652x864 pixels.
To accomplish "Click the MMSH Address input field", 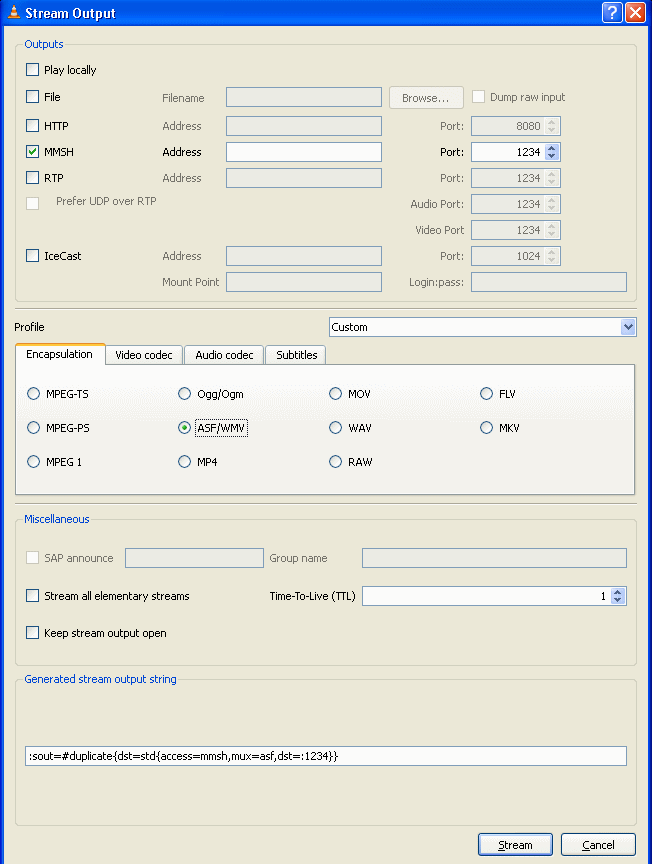I will pyautogui.click(x=304, y=152).
